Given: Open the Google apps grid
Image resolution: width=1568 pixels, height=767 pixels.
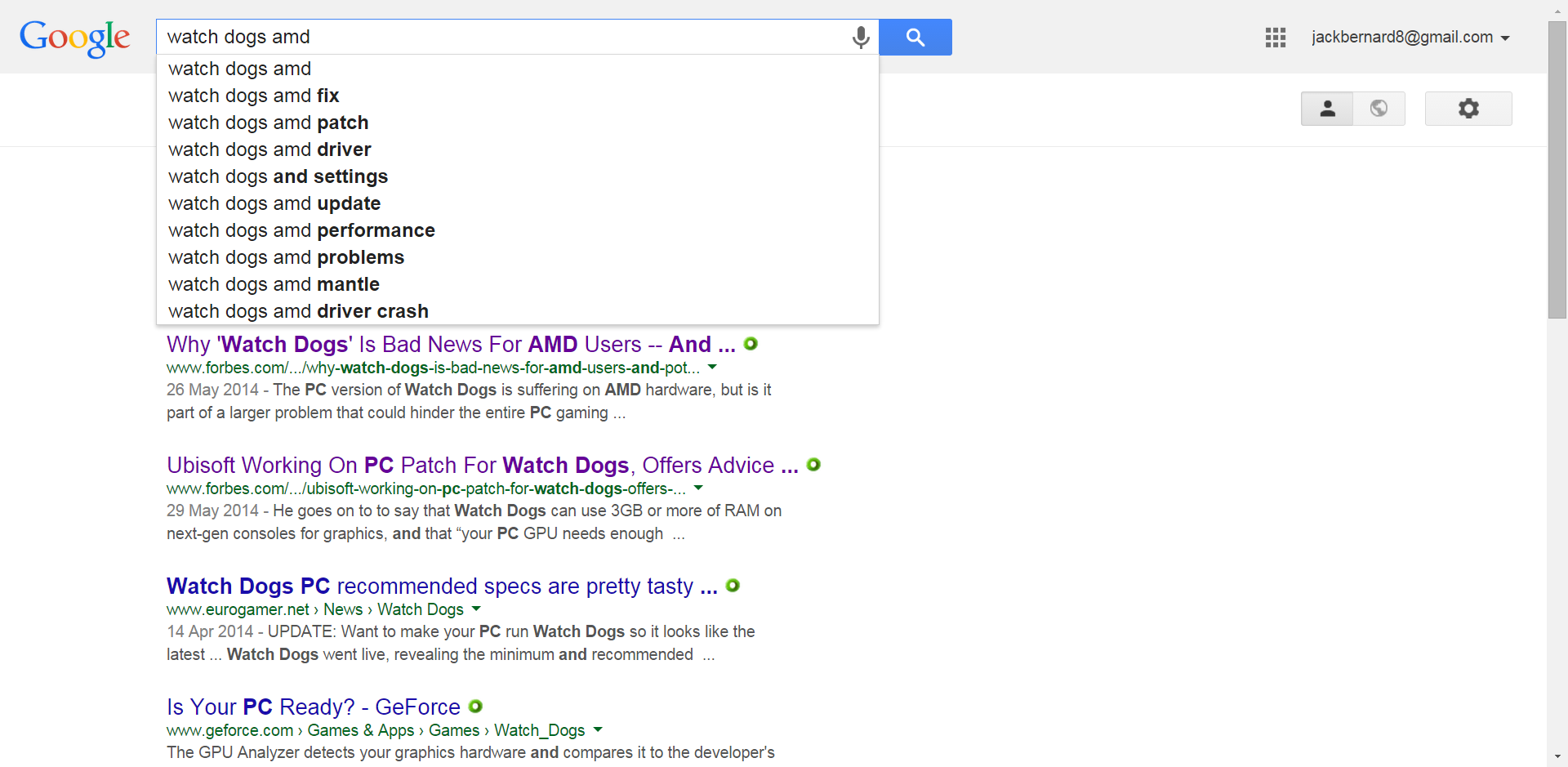Looking at the screenshot, I should click(x=1275, y=38).
